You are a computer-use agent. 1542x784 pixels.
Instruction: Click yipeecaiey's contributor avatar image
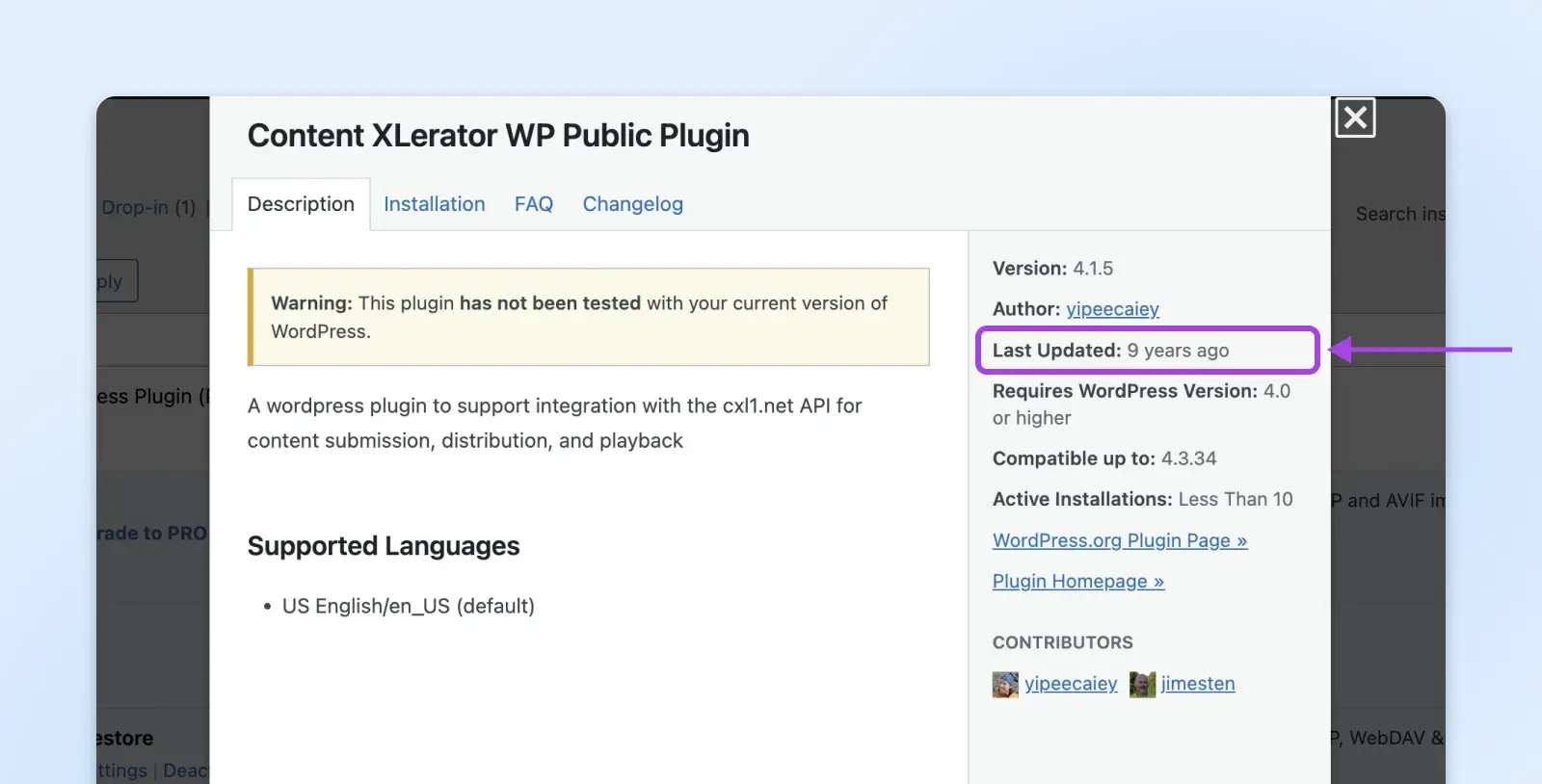tap(1005, 685)
